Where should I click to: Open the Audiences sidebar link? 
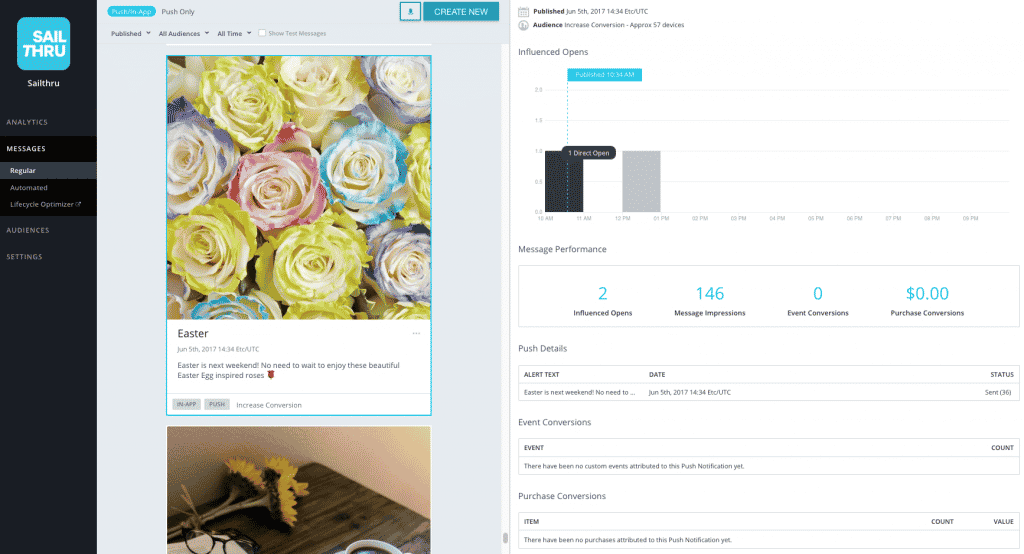click(28, 231)
